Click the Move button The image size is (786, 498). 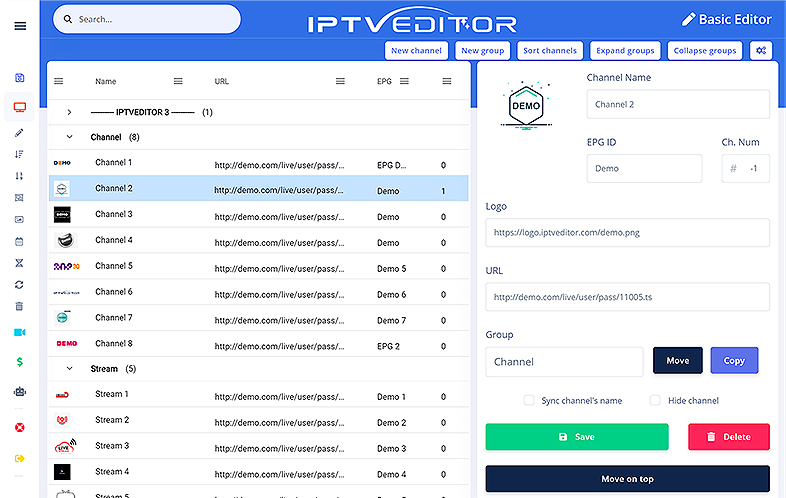pyautogui.click(x=678, y=361)
